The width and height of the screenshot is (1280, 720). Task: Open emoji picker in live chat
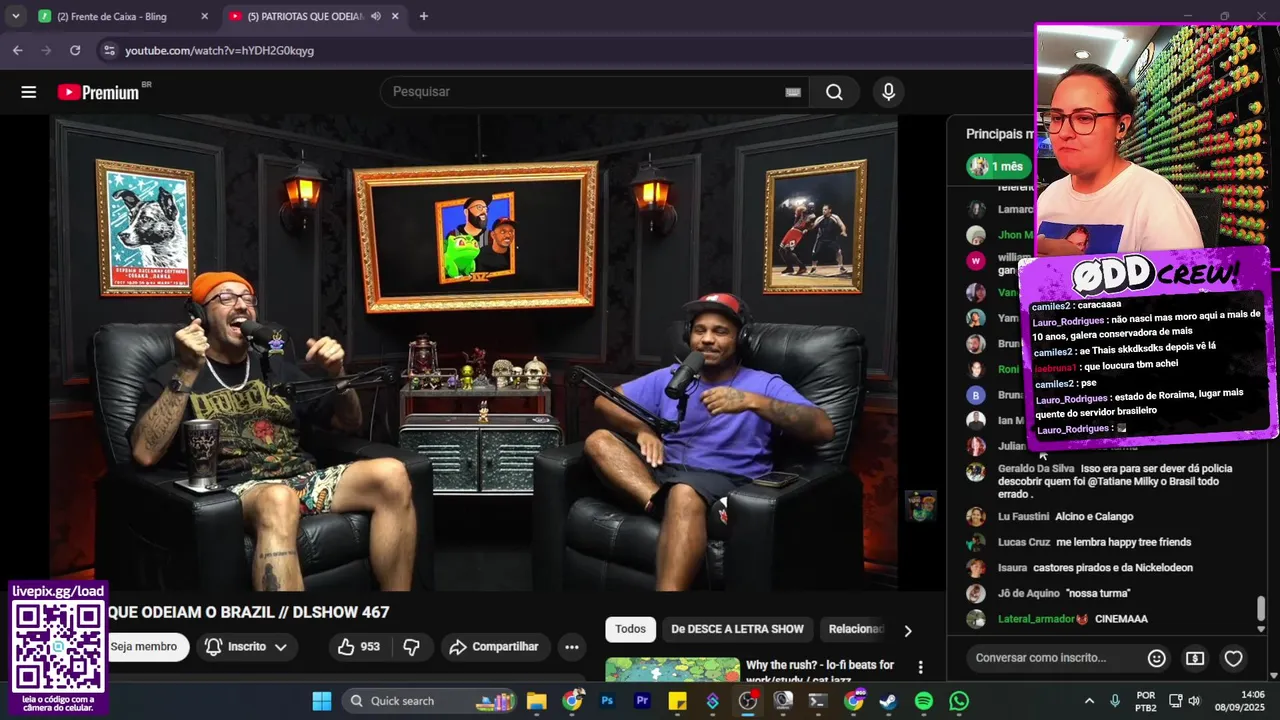[x=1156, y=658]
